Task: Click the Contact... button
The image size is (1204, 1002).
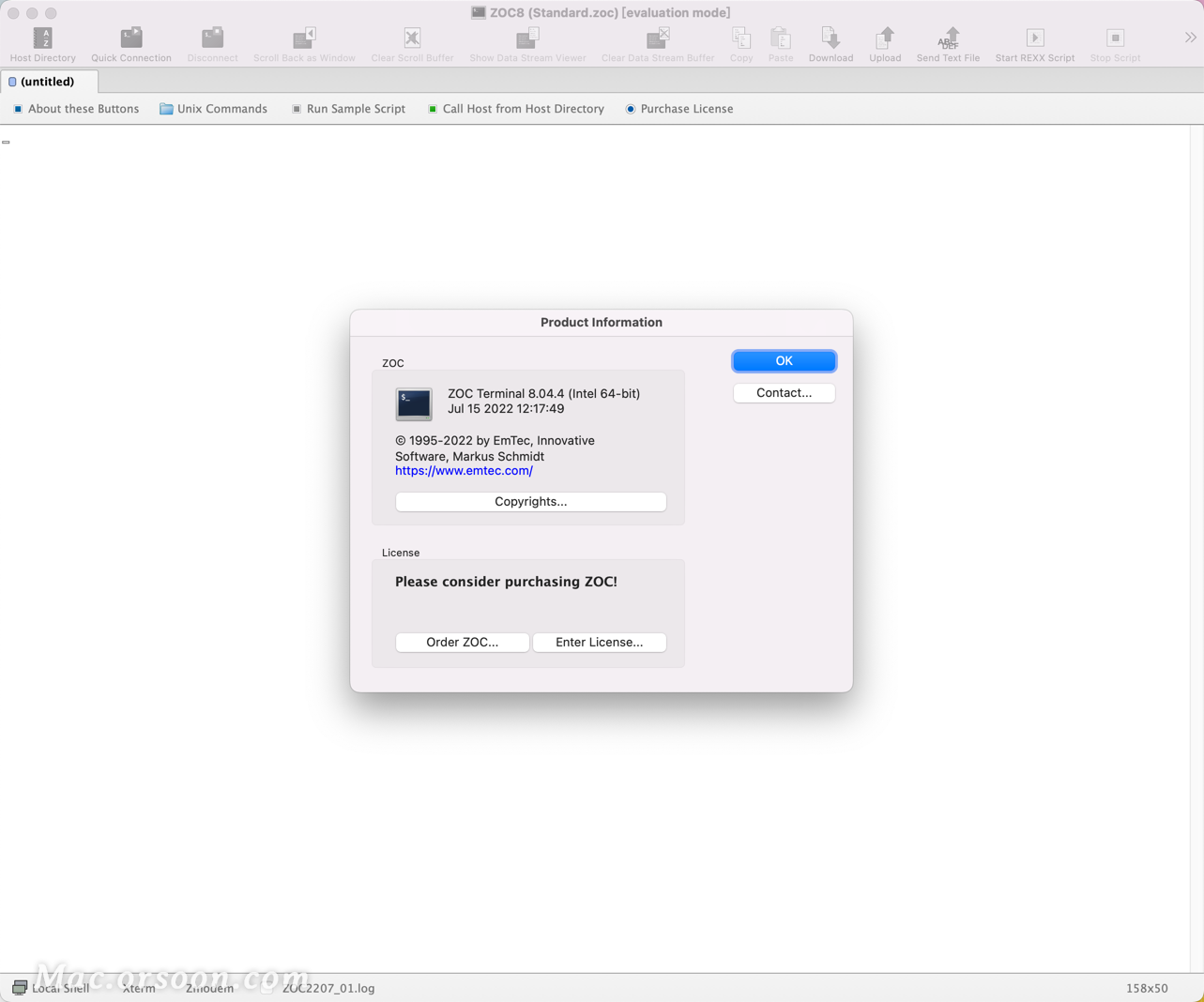Action: click(x=785, y=393)
